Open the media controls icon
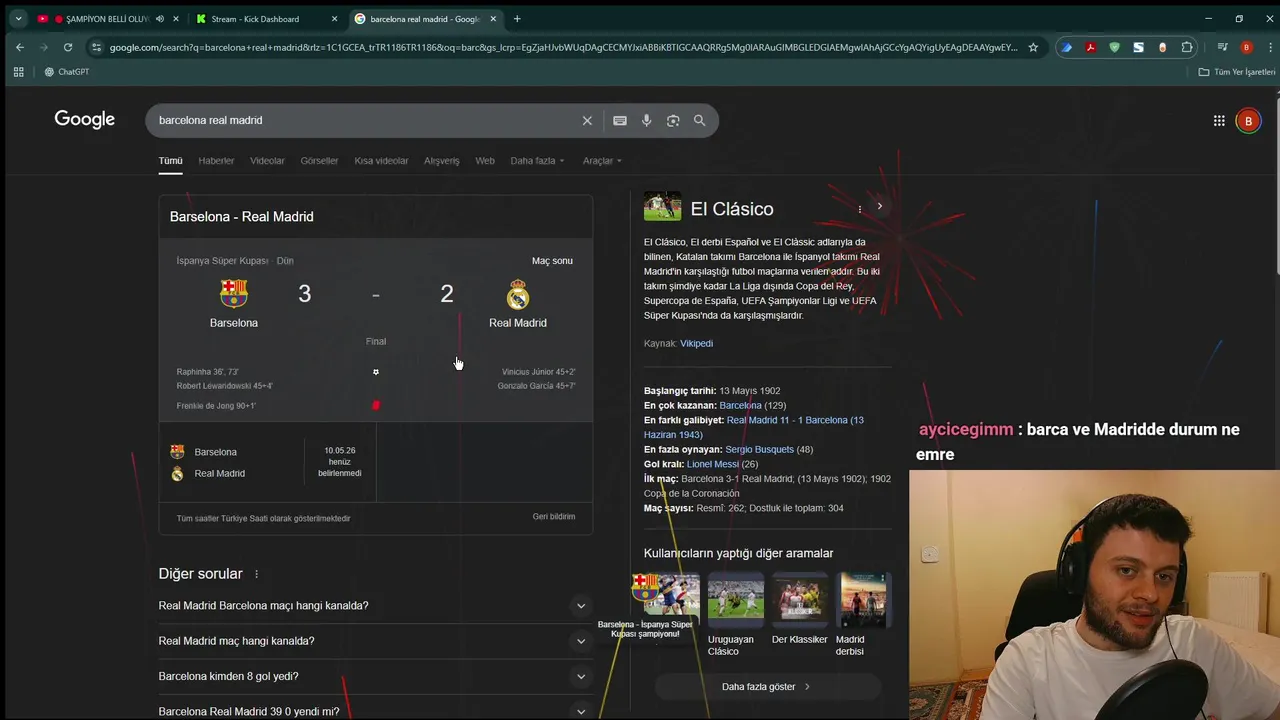The width and height of the screenshot is (1280, 720). coord(1222,47)
